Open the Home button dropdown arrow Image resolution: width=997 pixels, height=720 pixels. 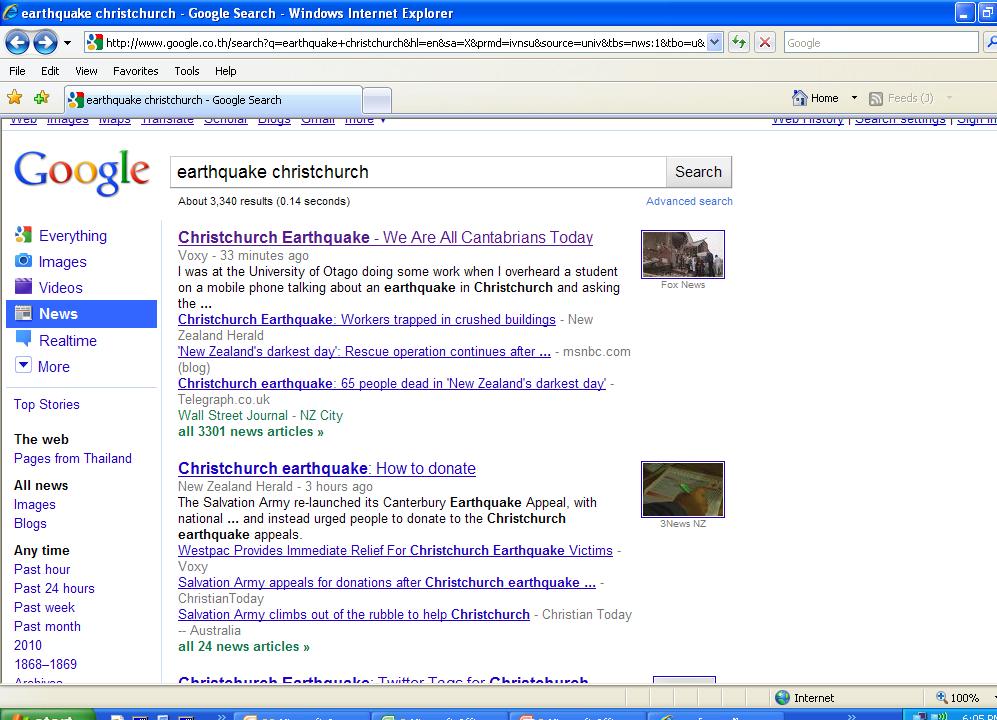(854, 98)
